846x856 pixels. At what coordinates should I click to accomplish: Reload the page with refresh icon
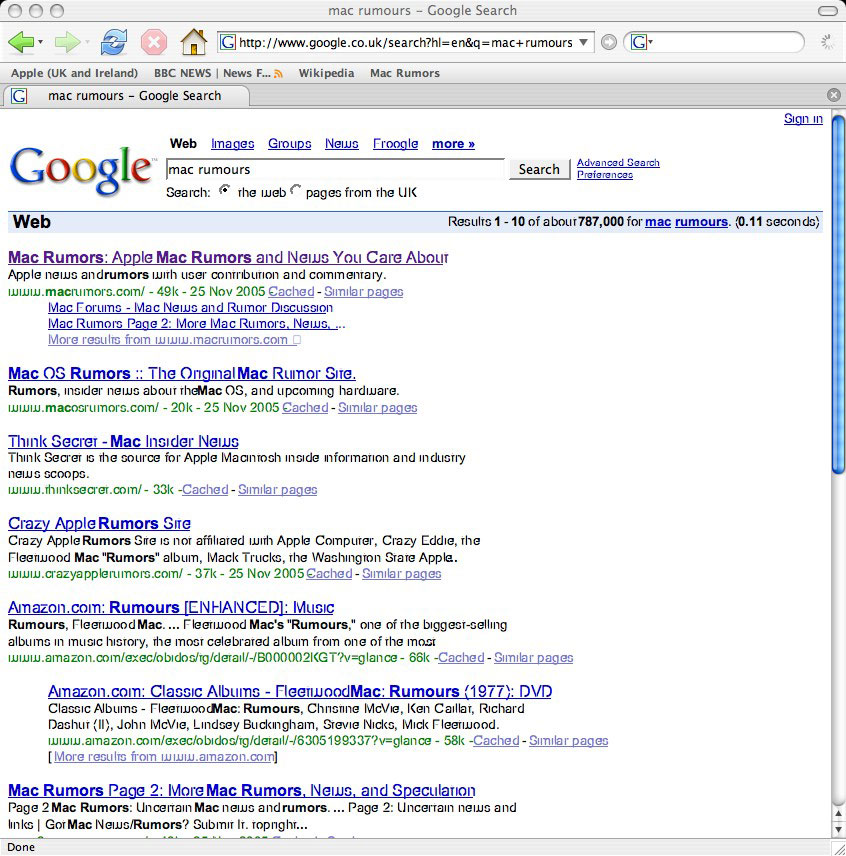pos(114,42)
